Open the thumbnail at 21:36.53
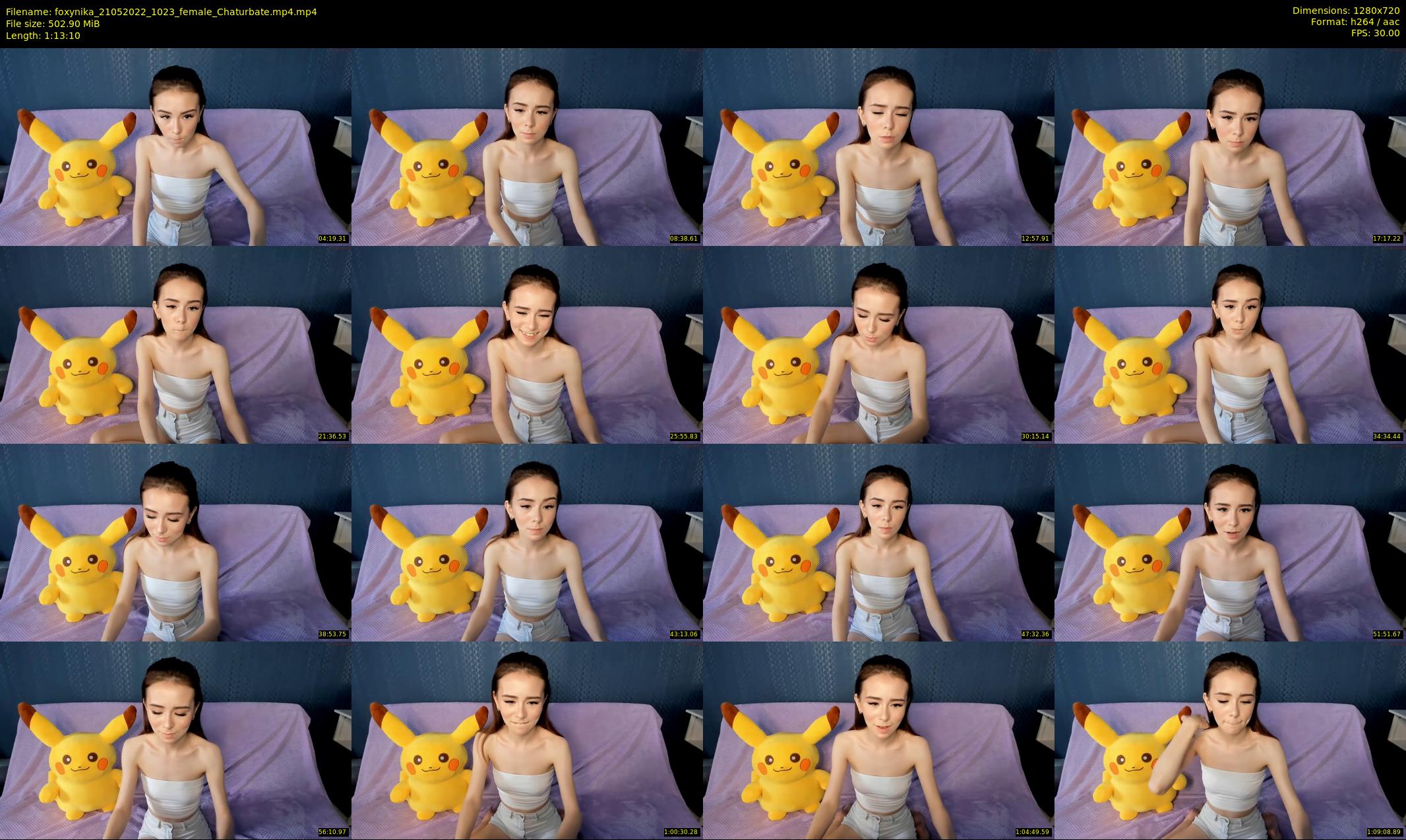The image size is (1406, 840). [x=175, y=344]
